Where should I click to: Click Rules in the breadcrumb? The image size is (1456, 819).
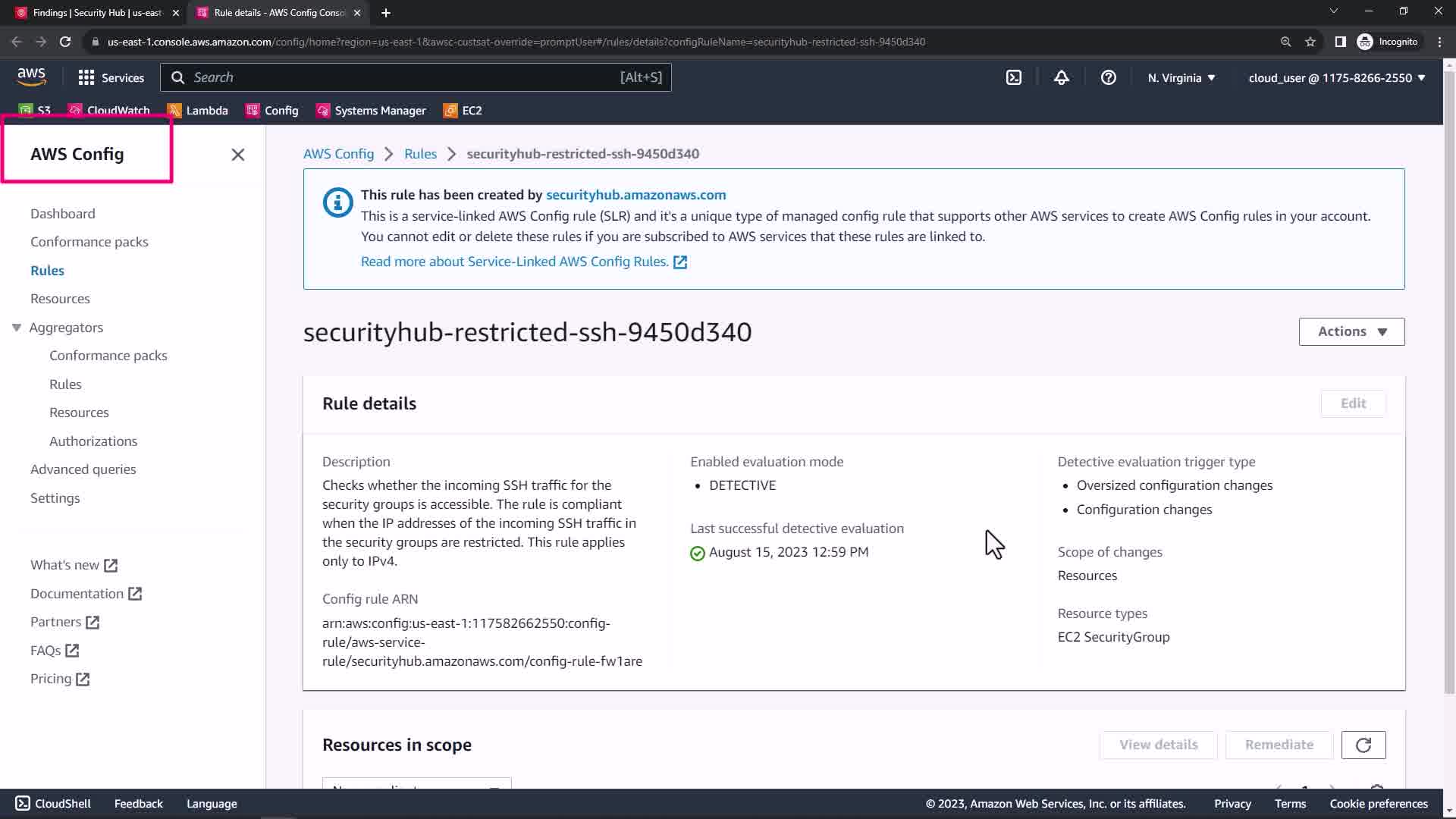420,154
